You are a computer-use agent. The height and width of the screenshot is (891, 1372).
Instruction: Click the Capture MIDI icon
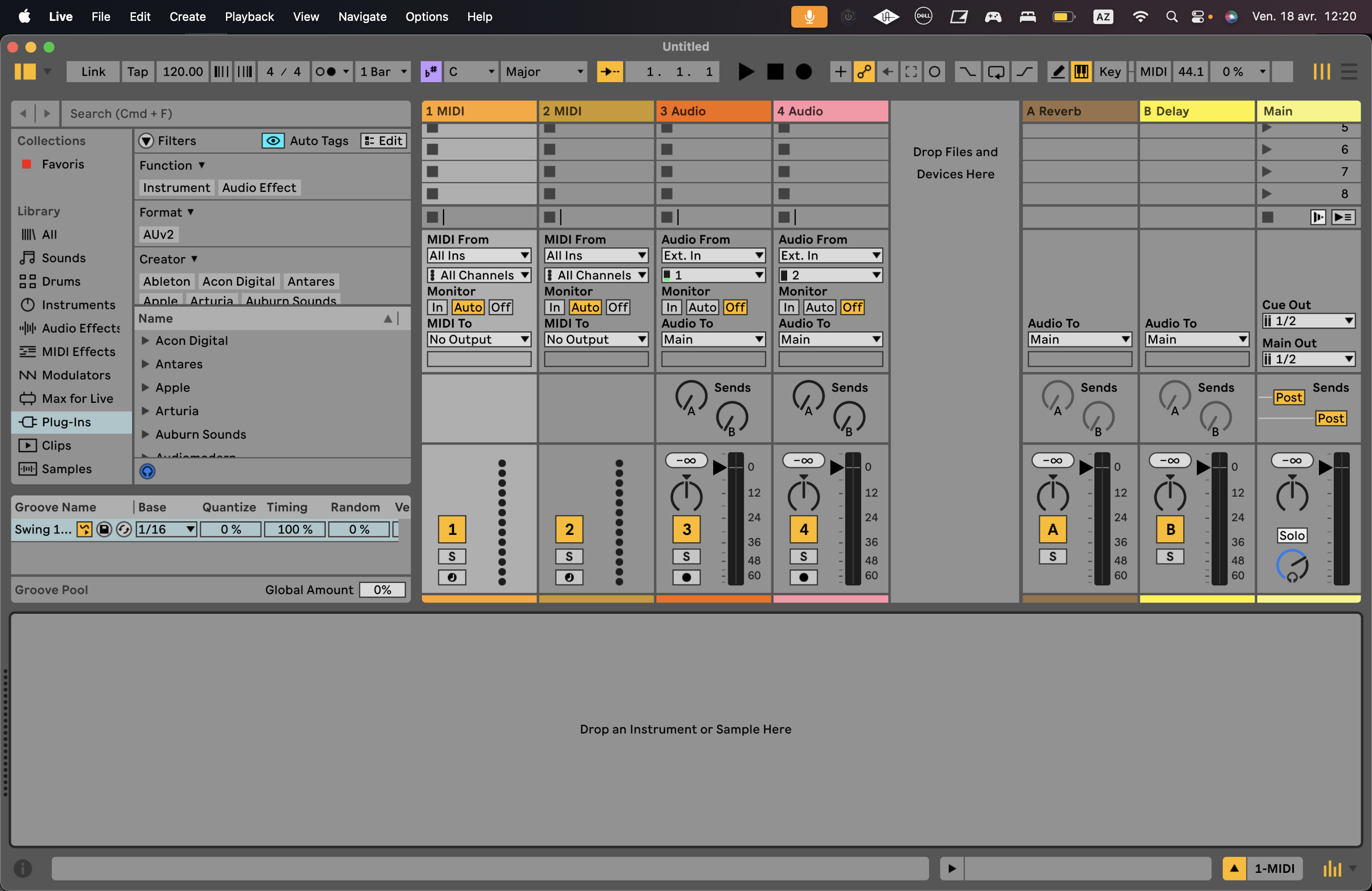[x=911, y=72]
